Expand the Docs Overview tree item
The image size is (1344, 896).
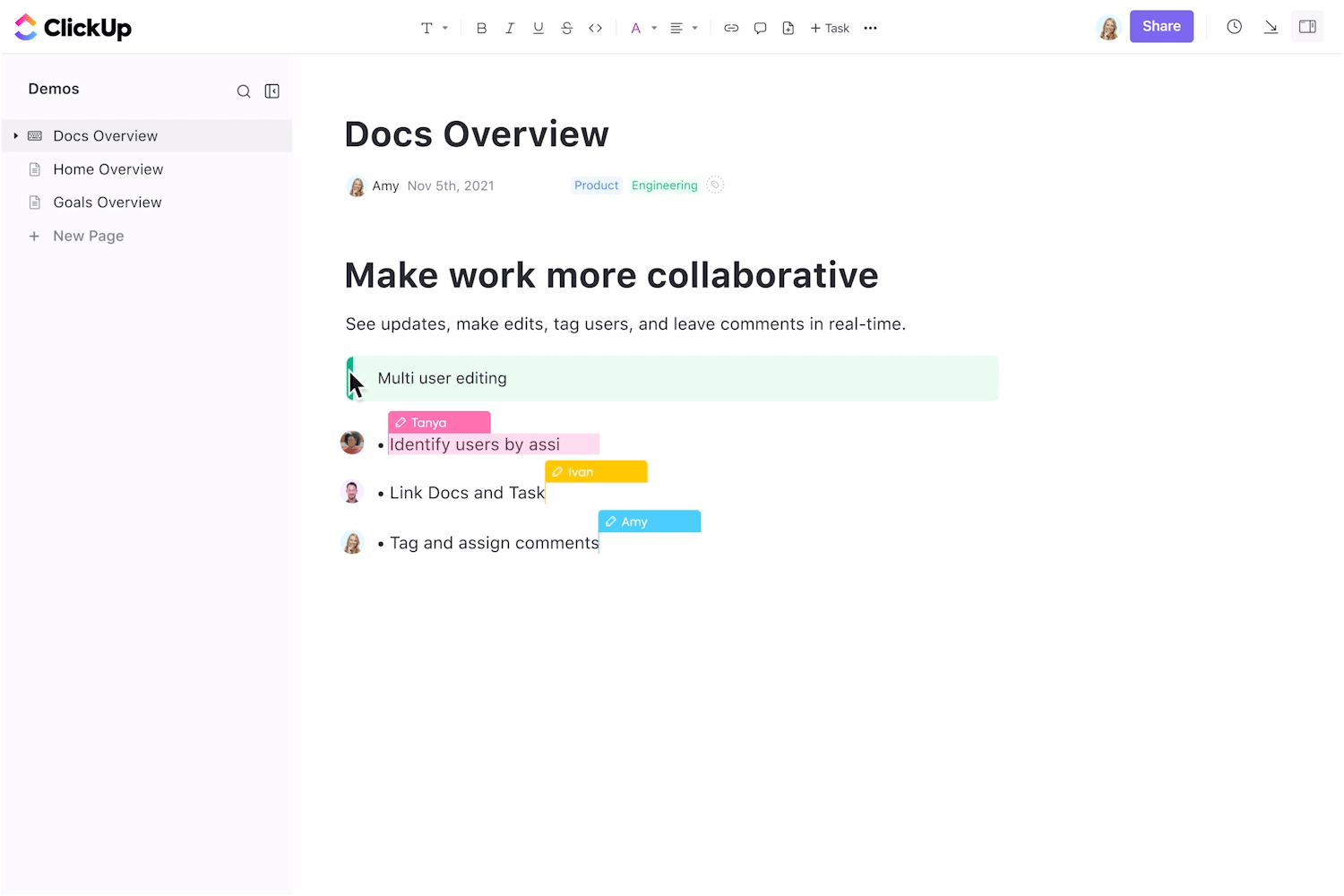[15, 136]
